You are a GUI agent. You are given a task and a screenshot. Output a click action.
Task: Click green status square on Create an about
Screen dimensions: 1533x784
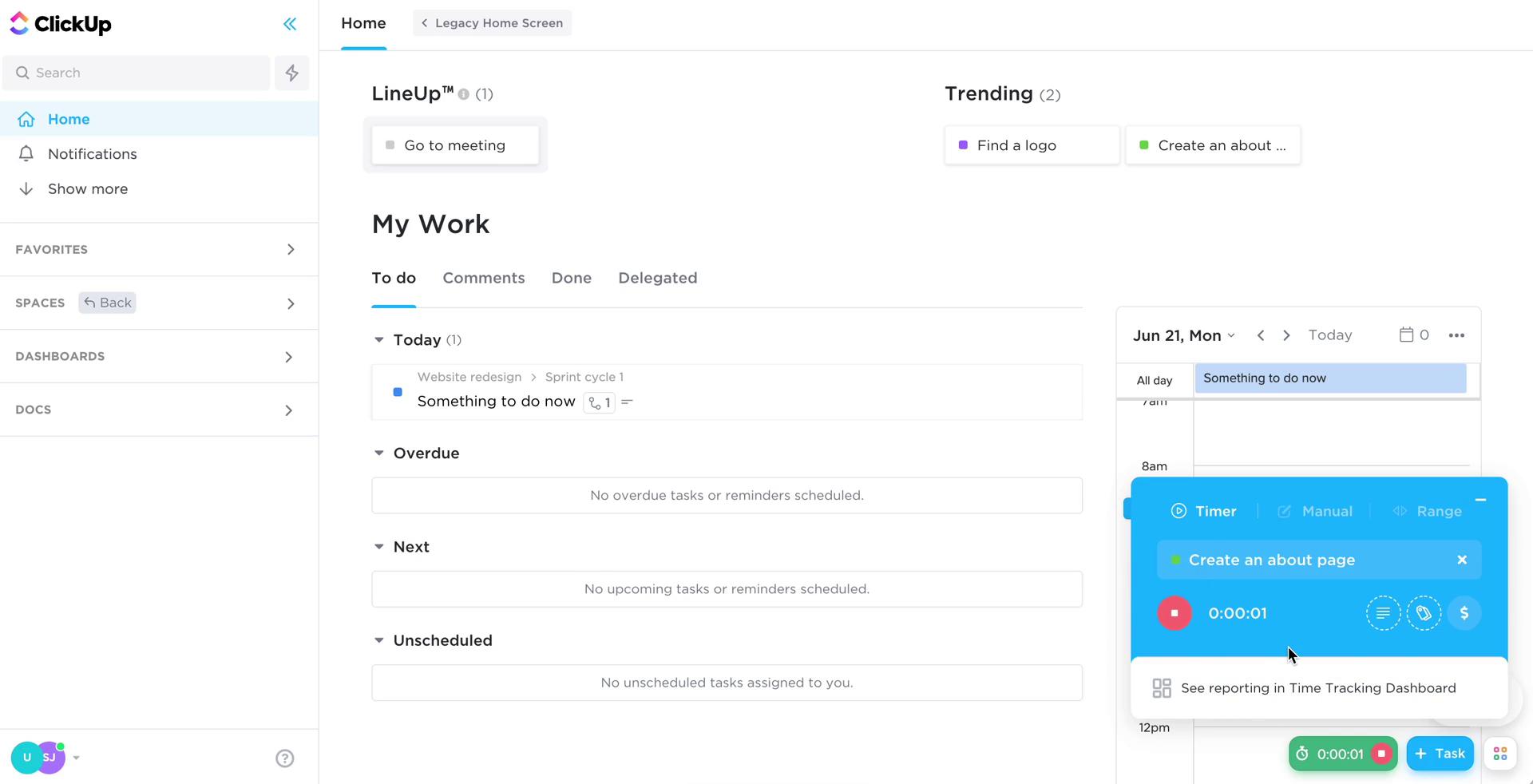[1144, 145]
